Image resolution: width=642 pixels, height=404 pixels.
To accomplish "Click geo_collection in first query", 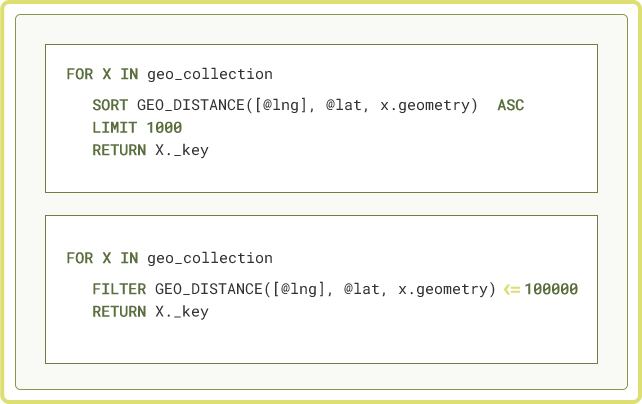I will (210, 74).
